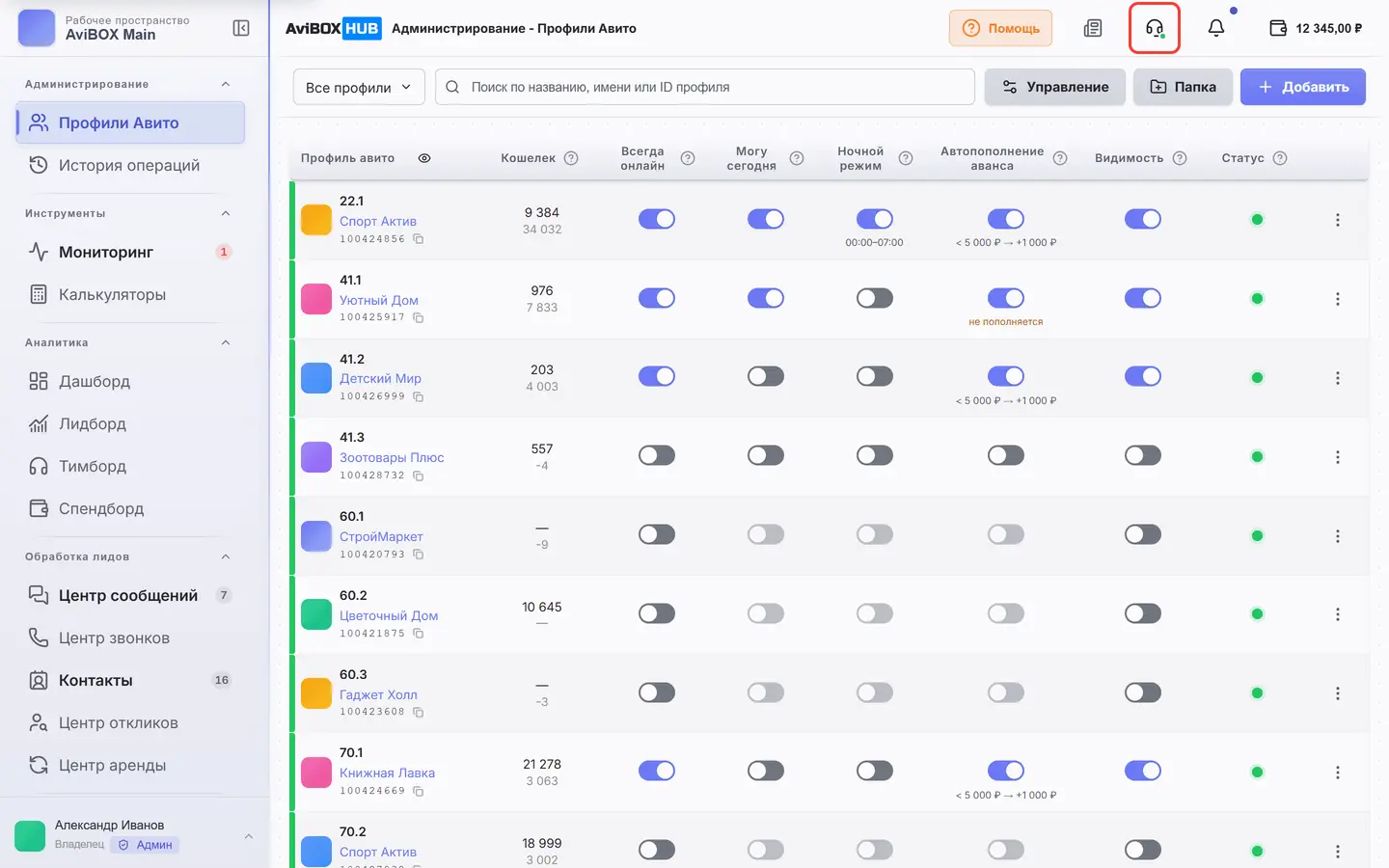This screenshot has width=1389, height=868.
Task: Click the Помощь help button
Action: coord(1000,28)
